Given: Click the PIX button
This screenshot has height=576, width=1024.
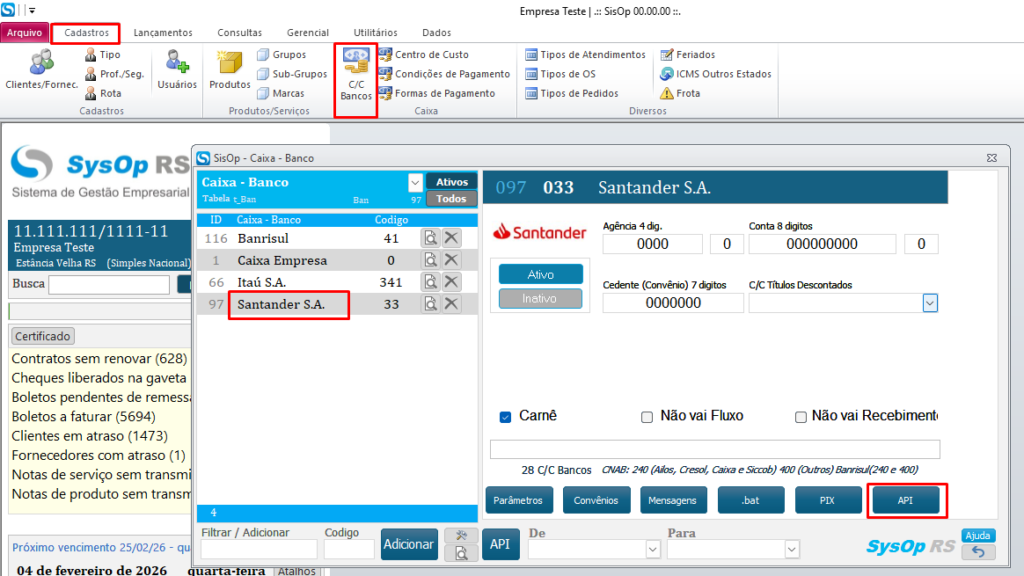Looking at the screenshot, I should (828, 500).
